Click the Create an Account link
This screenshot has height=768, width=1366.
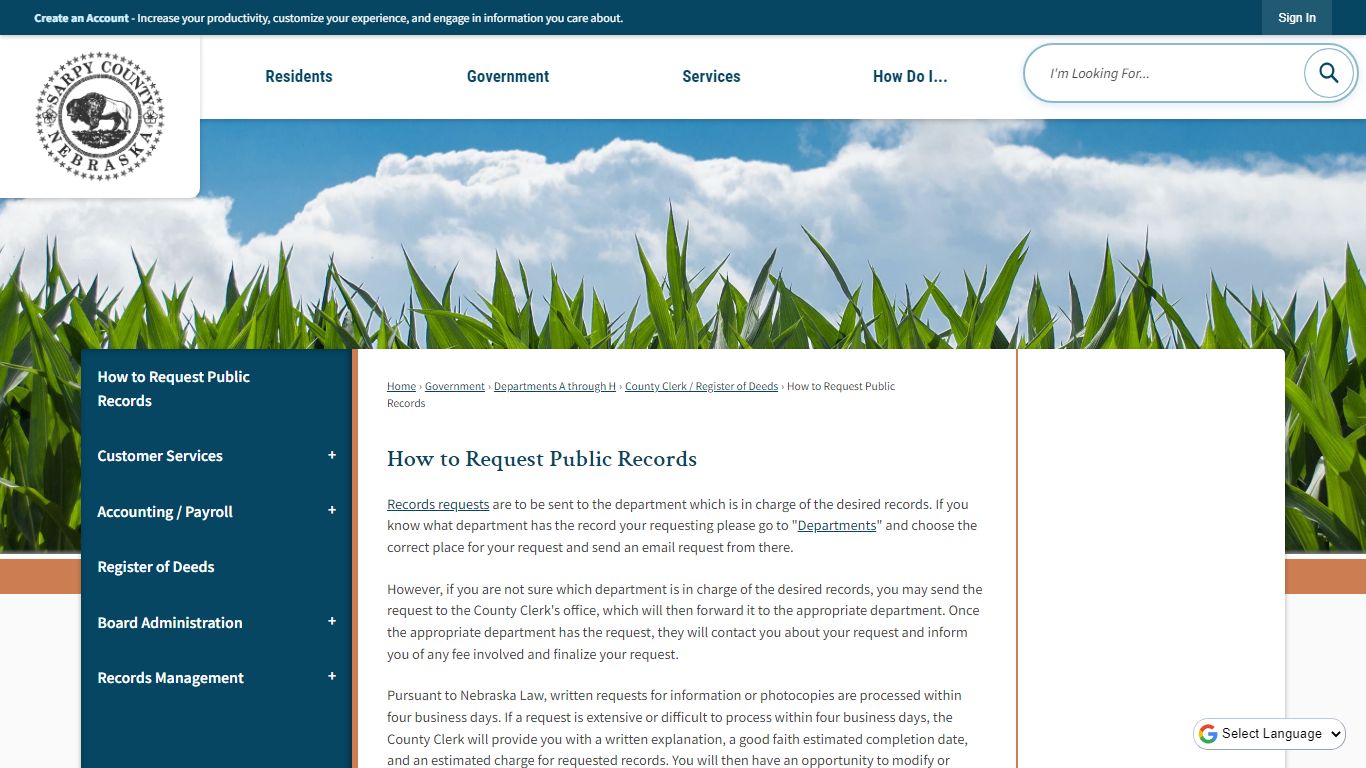click(82, 18)
